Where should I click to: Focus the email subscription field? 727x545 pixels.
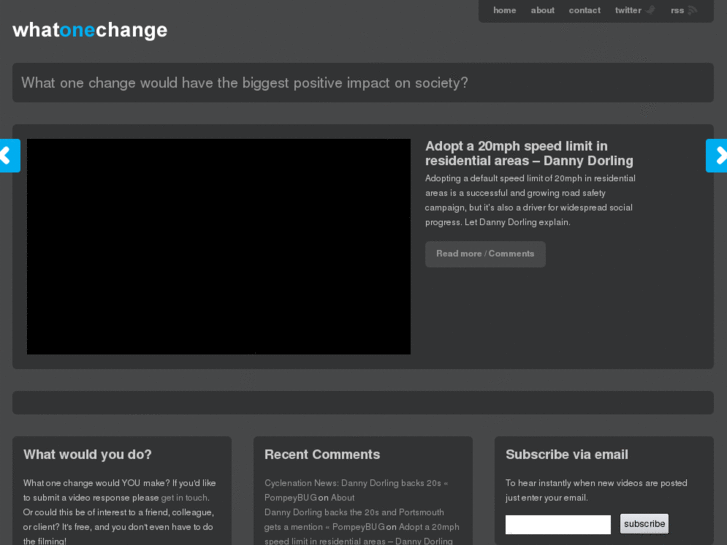[x=558, y=524]
